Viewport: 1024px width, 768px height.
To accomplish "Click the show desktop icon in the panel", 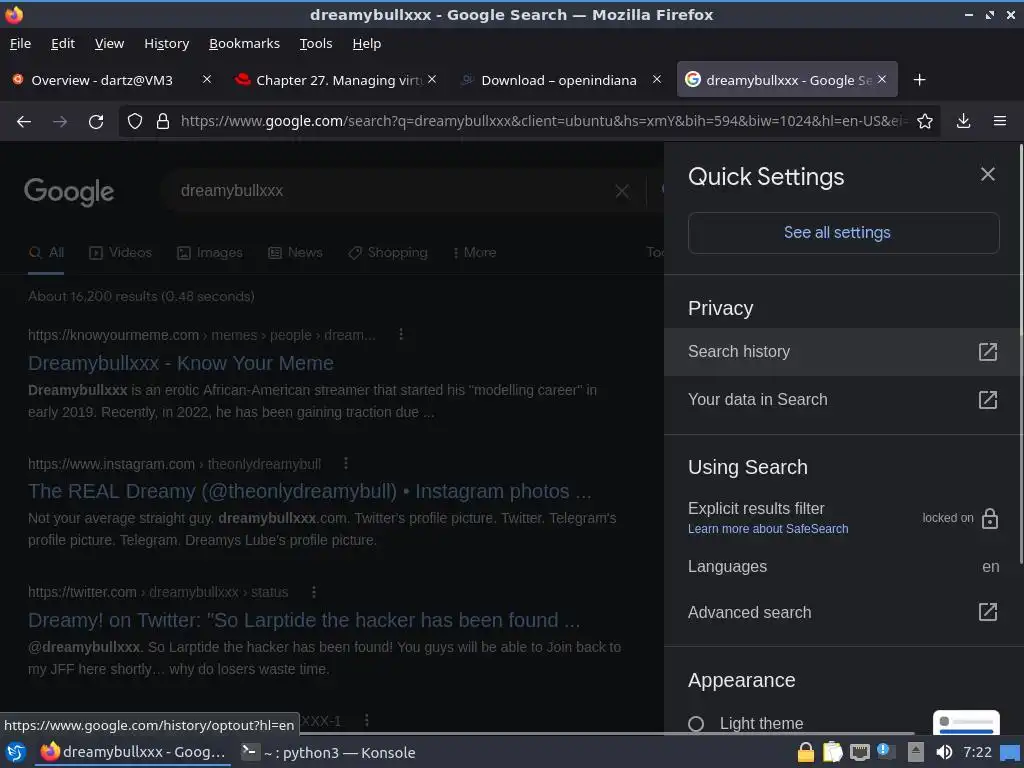I will click(x=1010, y=752).
